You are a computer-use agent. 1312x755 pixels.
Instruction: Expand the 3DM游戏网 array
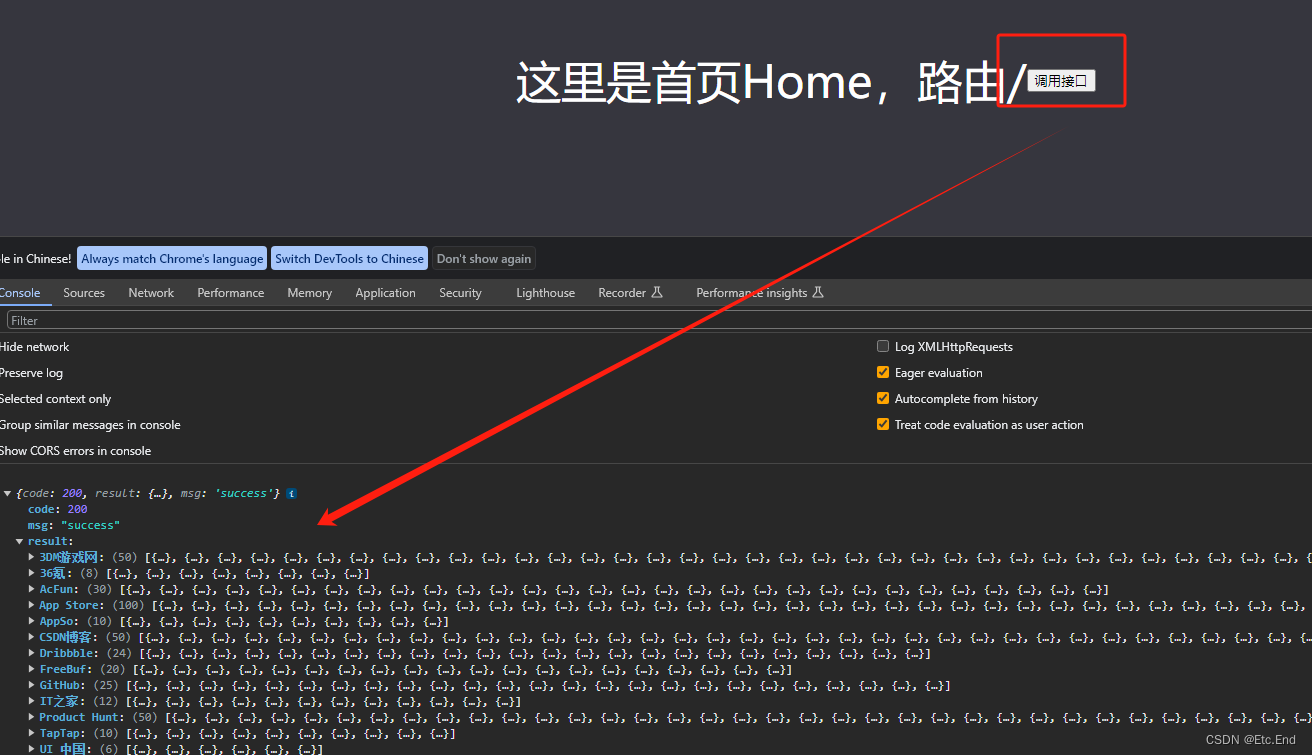[32, 557]
